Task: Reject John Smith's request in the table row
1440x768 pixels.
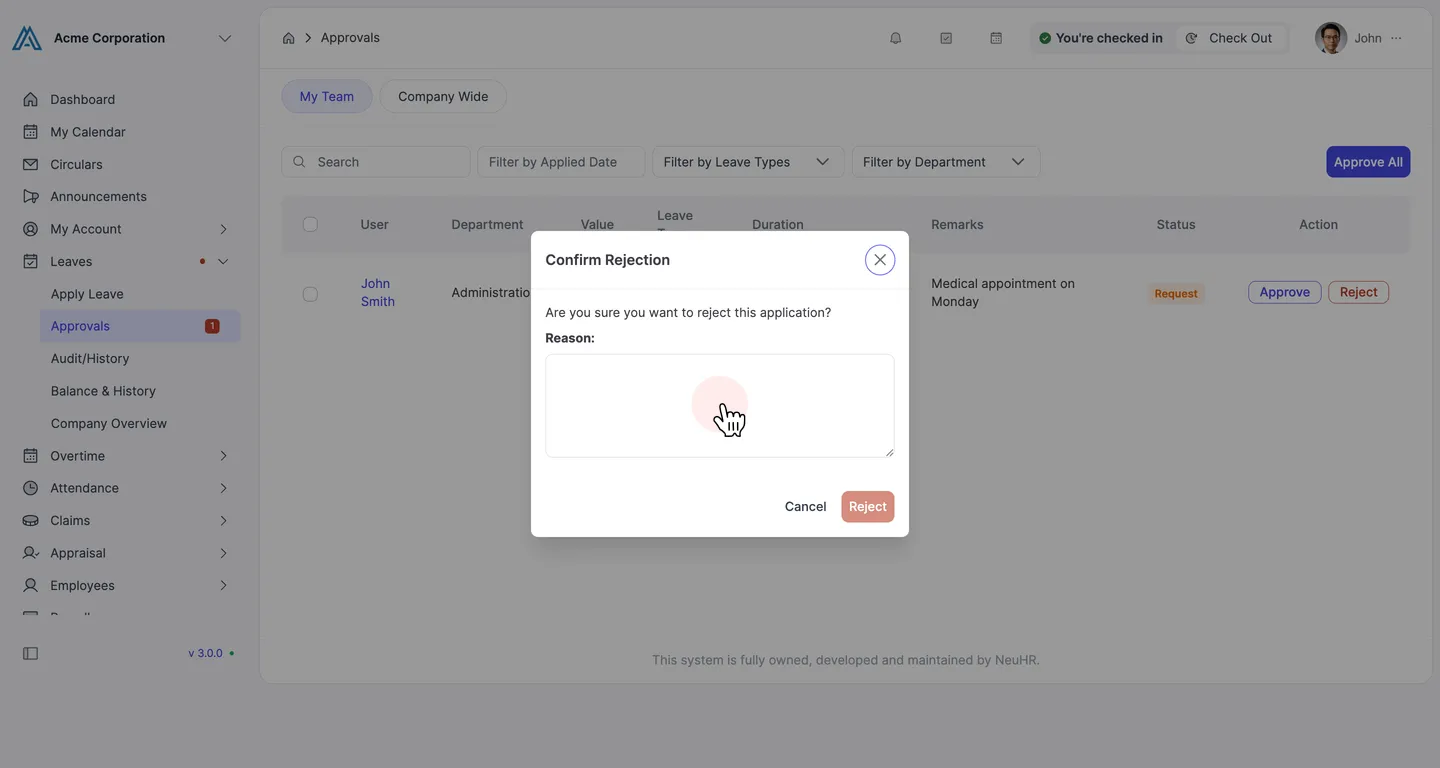Action: click(1359, 292)
